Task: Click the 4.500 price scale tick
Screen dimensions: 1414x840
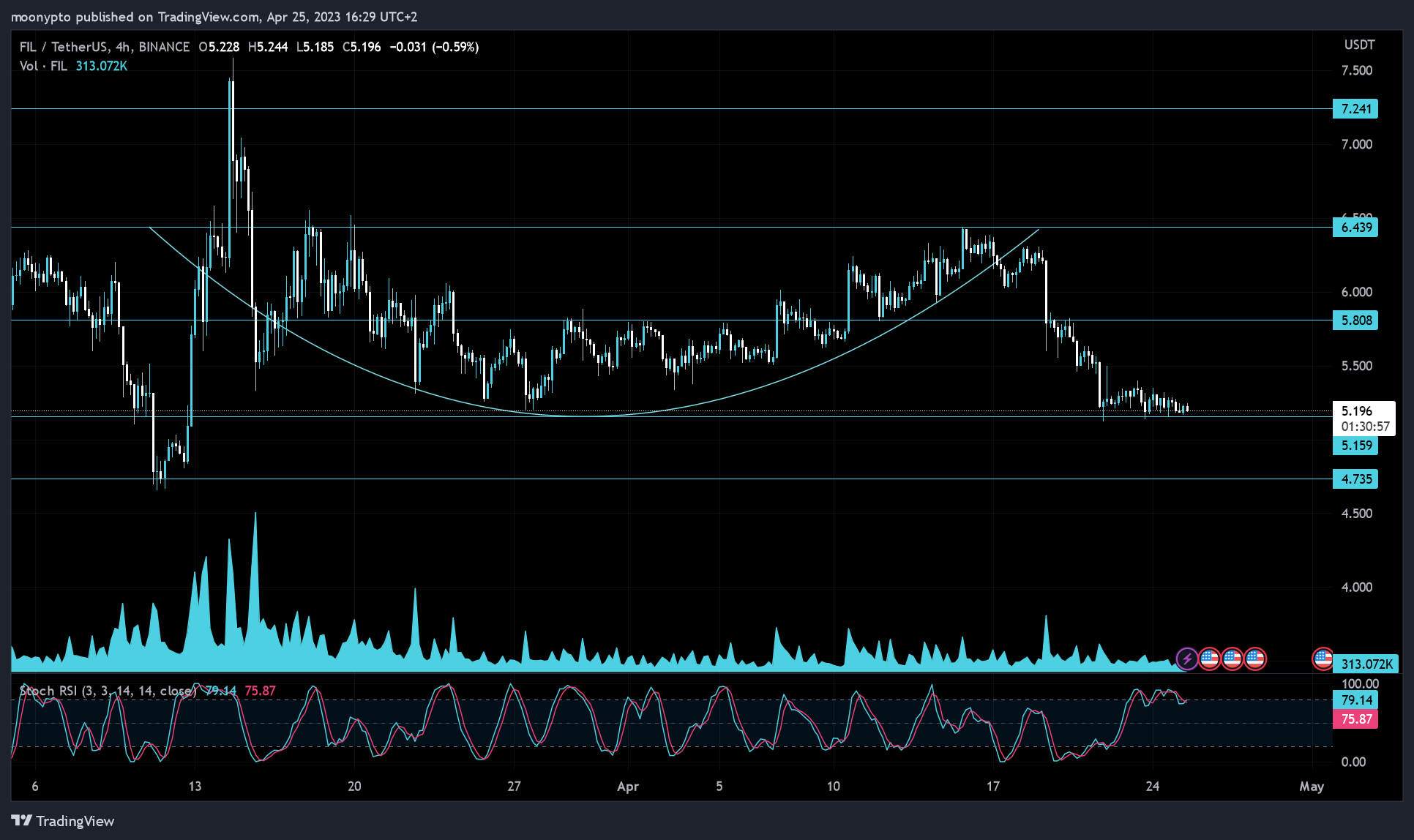Action: [1356, 514]
